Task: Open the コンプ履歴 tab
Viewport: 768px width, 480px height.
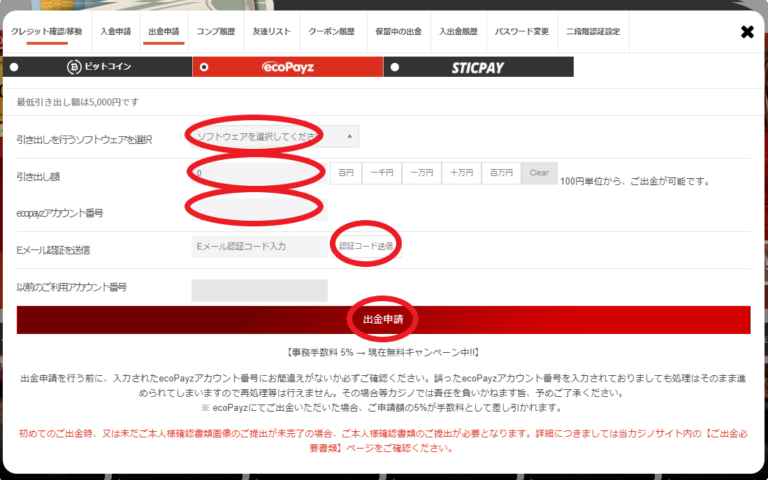Action: pyautogui.click(x=216, y=32)
